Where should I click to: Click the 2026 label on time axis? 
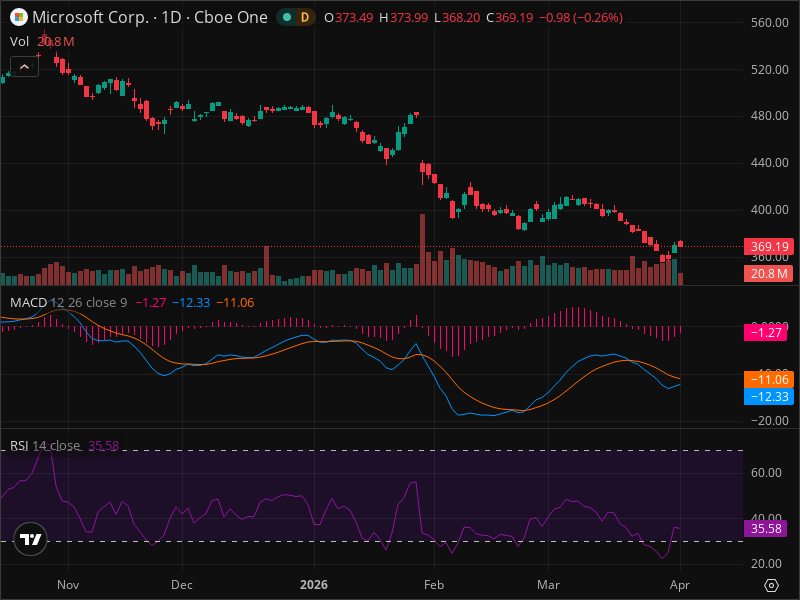pyautogui.click(x=314, y=585)
